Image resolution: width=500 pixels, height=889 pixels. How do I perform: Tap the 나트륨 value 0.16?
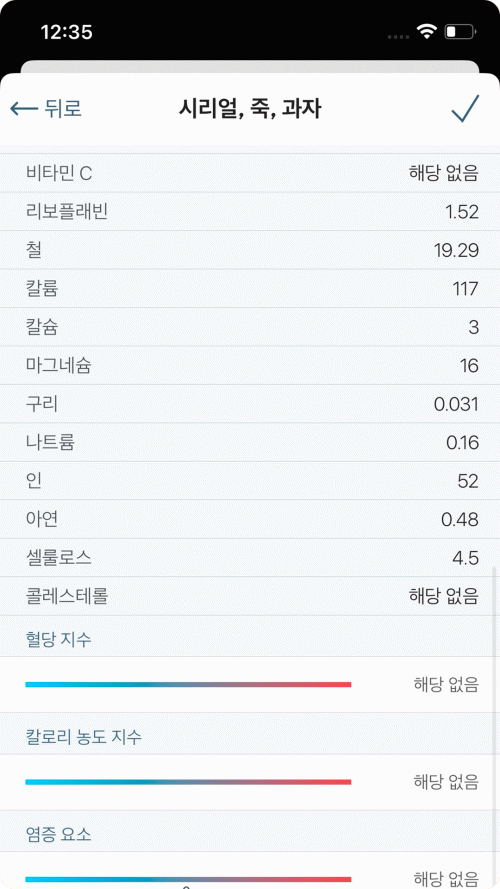click(x=462, y=443)
